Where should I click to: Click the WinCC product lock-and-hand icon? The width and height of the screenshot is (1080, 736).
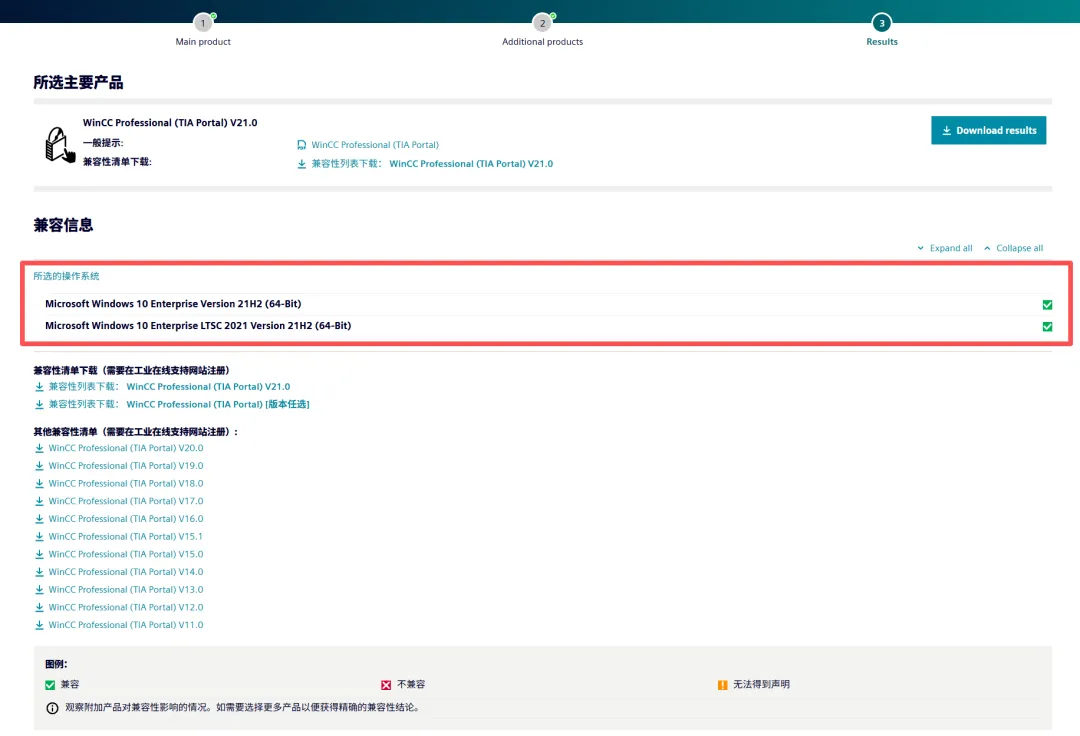tap(59, 145)
